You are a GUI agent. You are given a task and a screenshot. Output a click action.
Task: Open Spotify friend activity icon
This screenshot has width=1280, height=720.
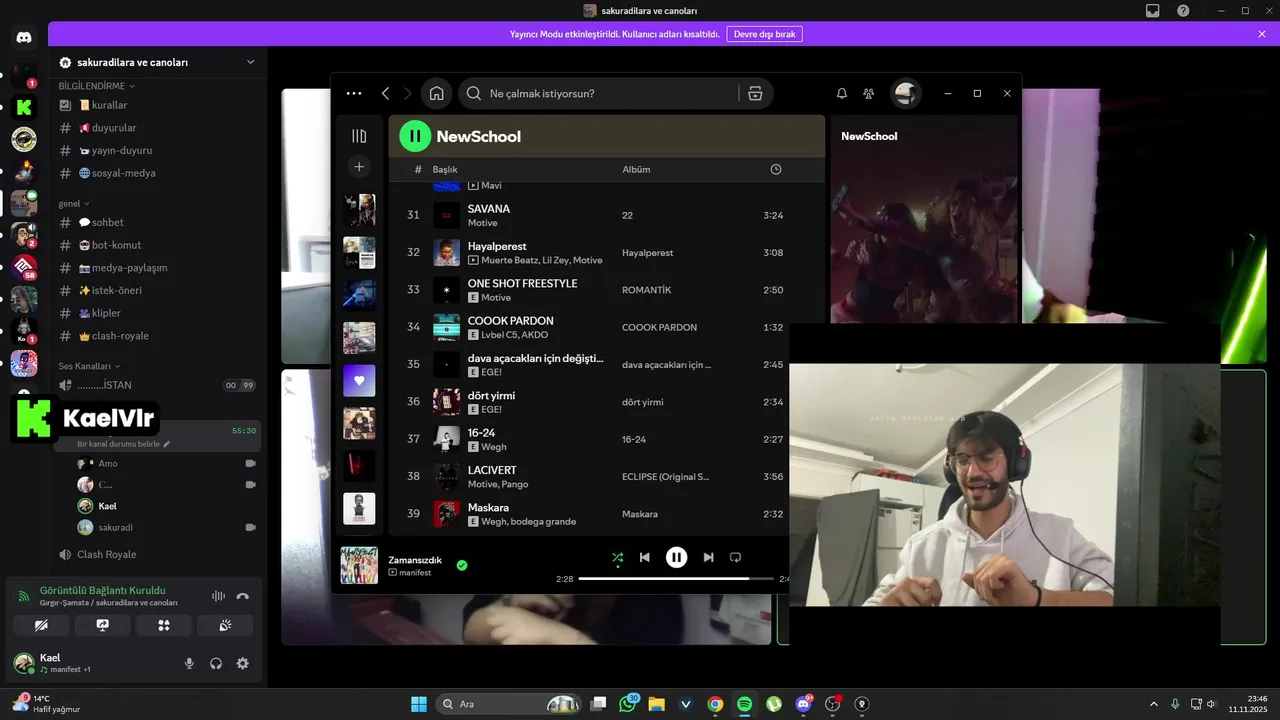click(x=868, y=93)
